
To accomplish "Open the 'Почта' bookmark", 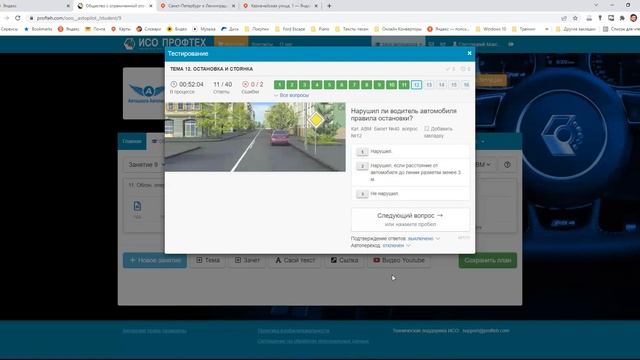I will [x=95, y=29].
